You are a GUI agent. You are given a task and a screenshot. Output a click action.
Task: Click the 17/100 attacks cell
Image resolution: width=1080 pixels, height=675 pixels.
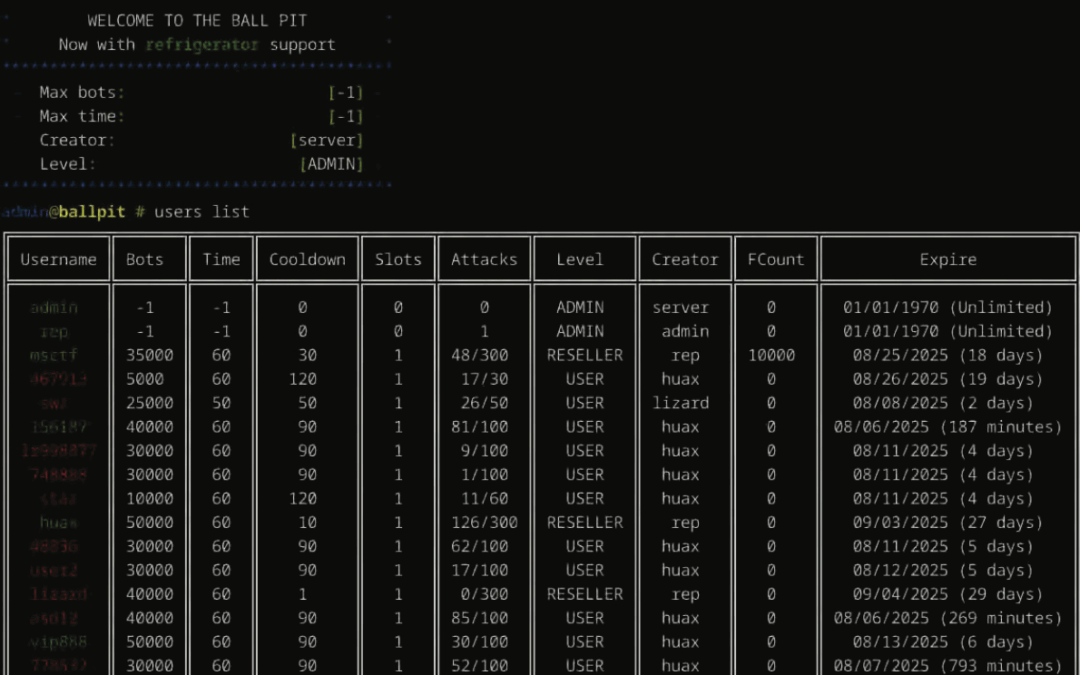tap(480, 571)
